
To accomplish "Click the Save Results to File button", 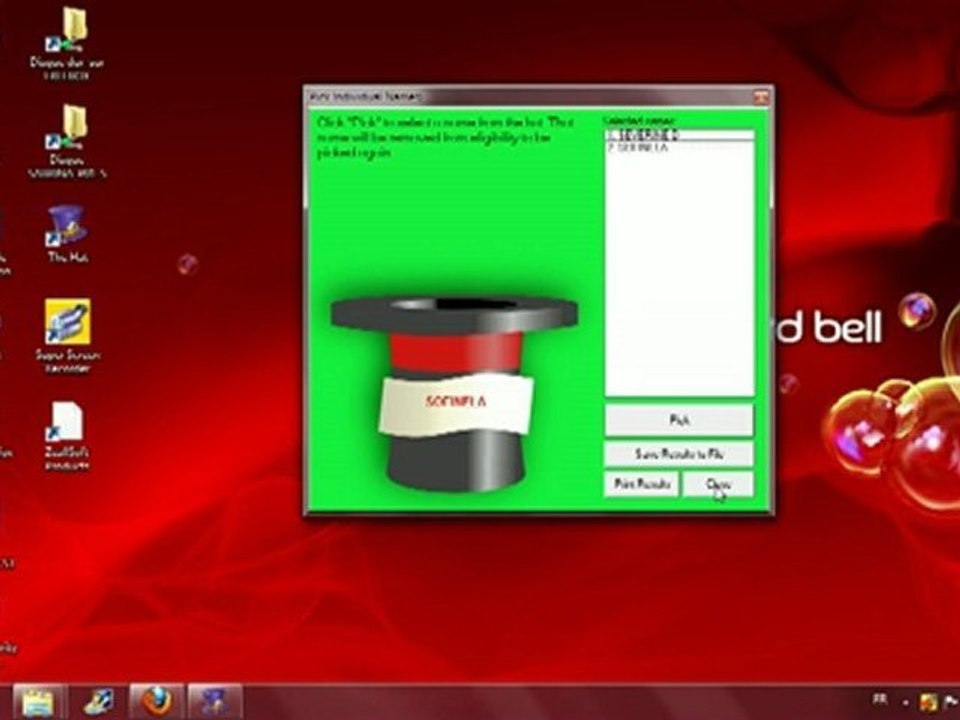I will 679,454.
